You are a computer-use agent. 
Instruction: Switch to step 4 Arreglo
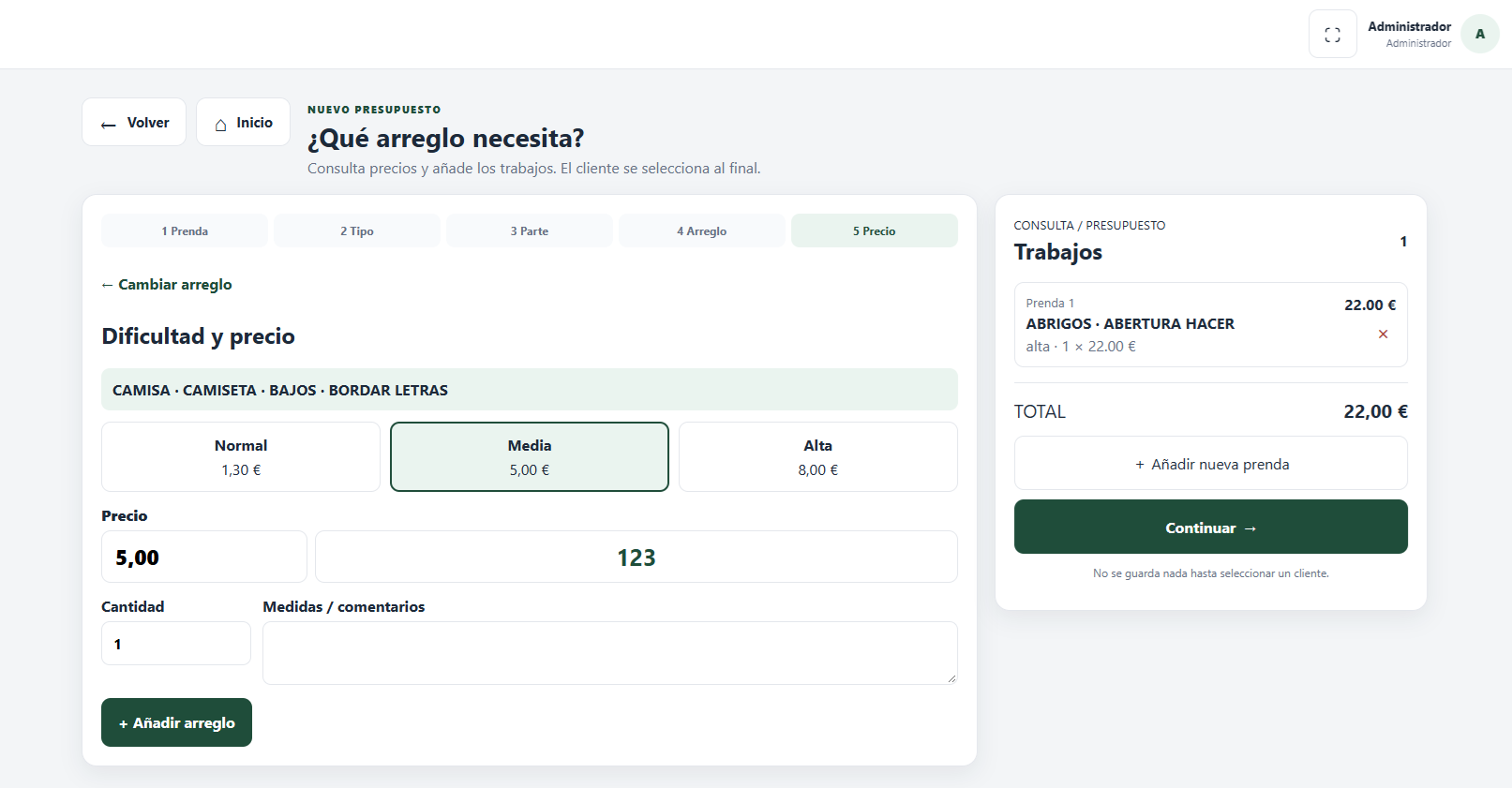pos(702,231)
